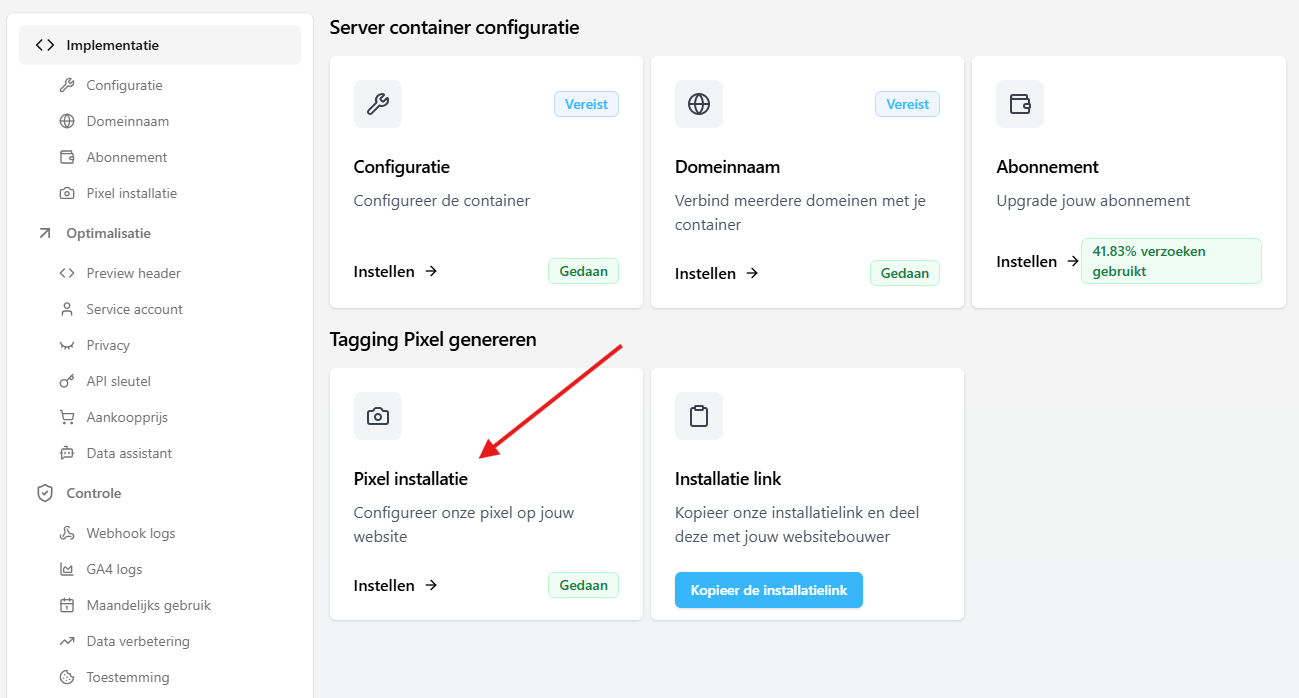Click Instellen on the Pixel installatie card

click(x=395, y=585)
